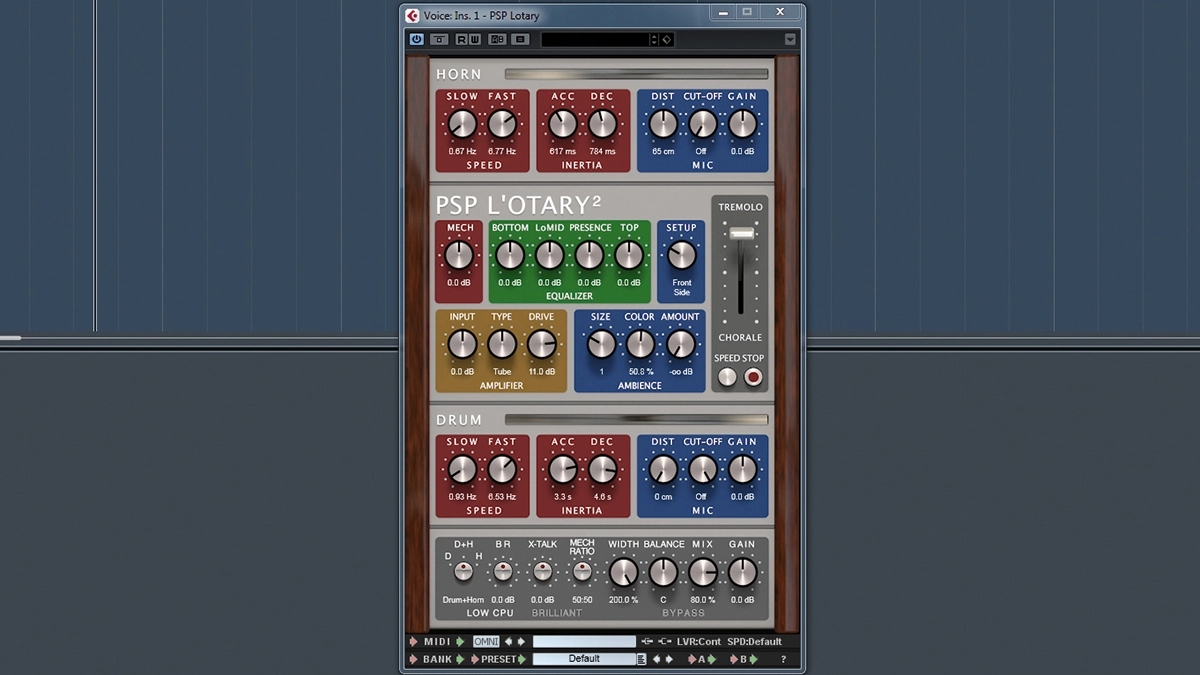The image size is (1200, 675).
Task: Click the diamond preset management icon
Action: (667, 39)
